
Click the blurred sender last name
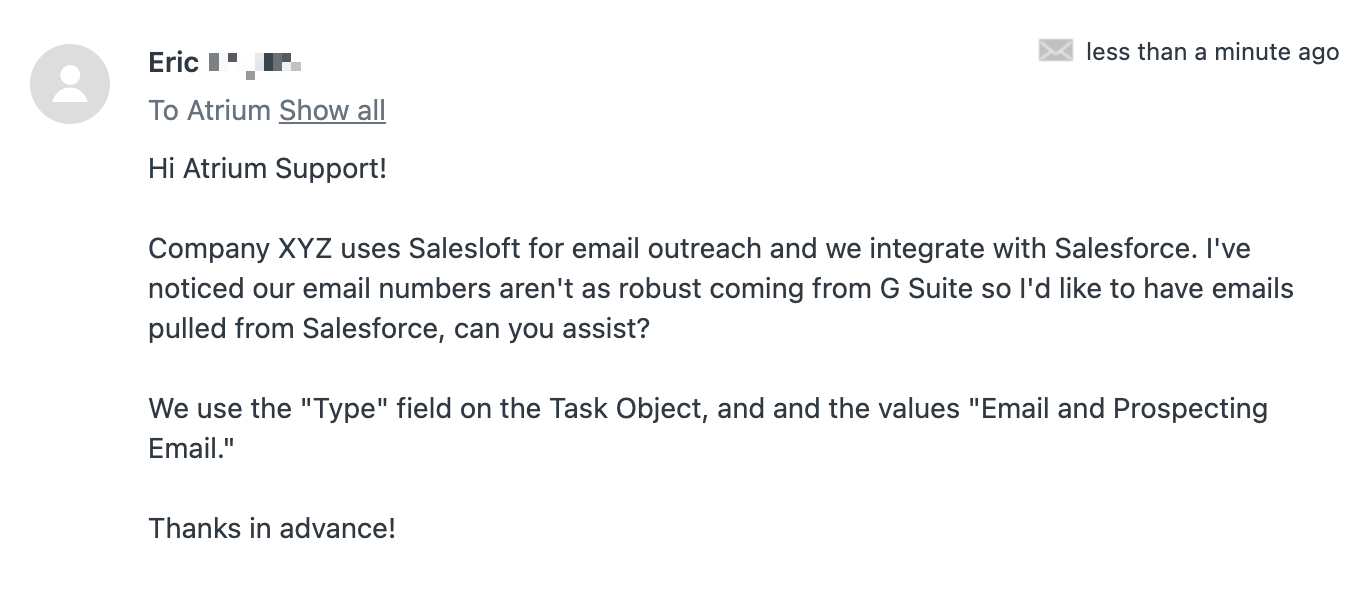pos(256,64)
